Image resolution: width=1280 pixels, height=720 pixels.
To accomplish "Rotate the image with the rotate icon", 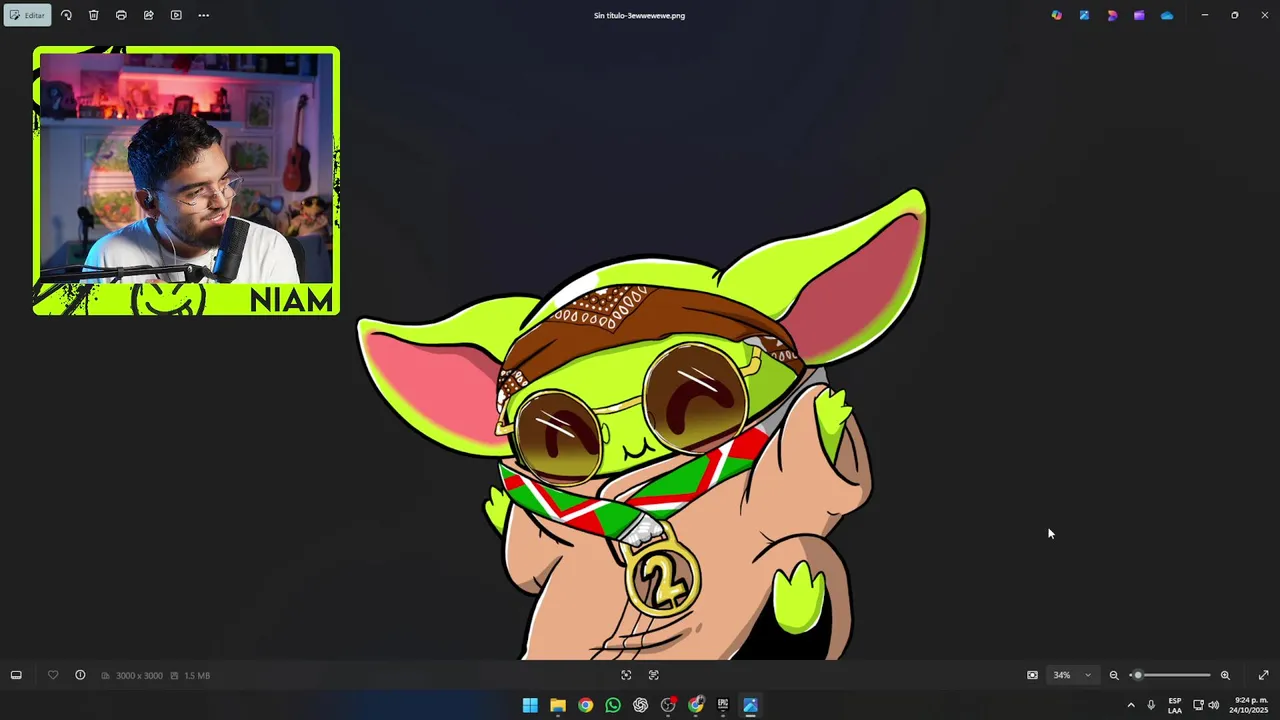I will 66,15.
